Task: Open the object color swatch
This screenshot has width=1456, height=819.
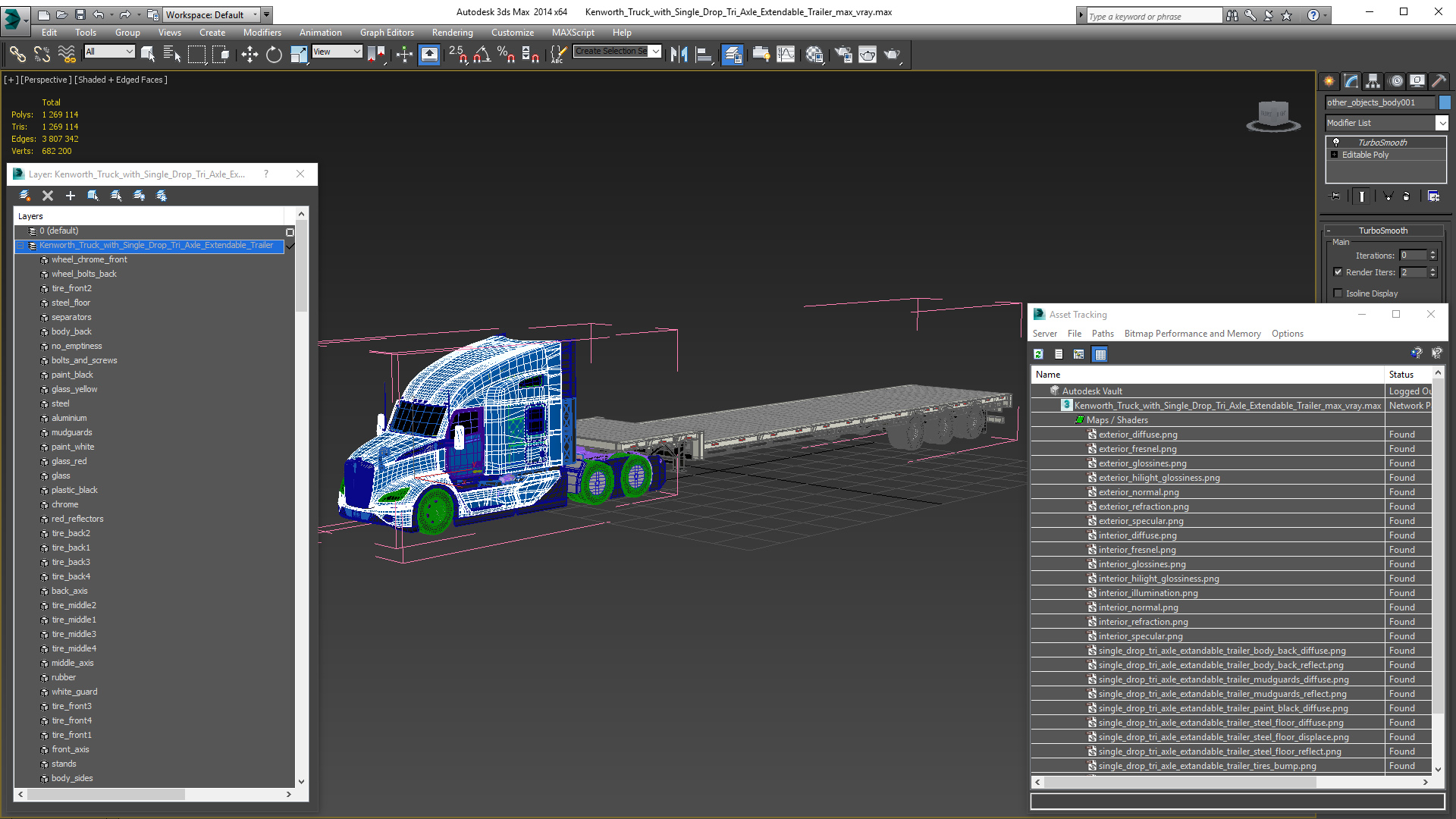Action: 1445,102
